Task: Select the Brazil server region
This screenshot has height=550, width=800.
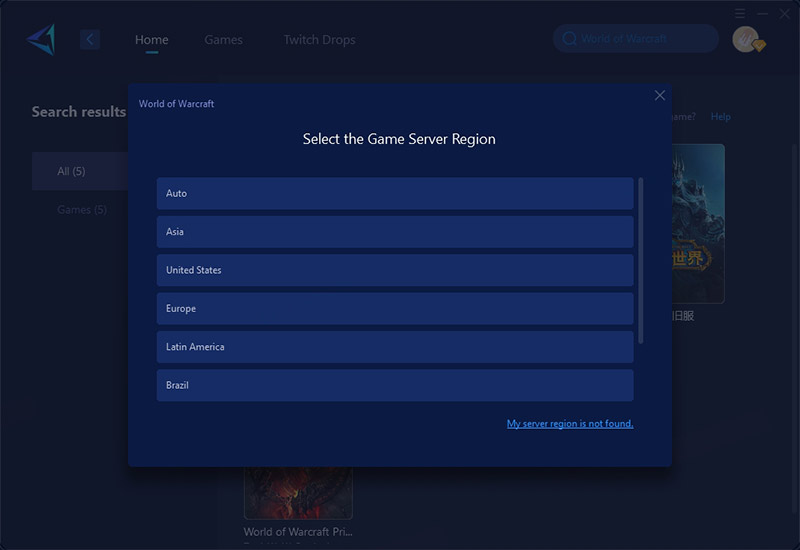Action: click(395, 385)
